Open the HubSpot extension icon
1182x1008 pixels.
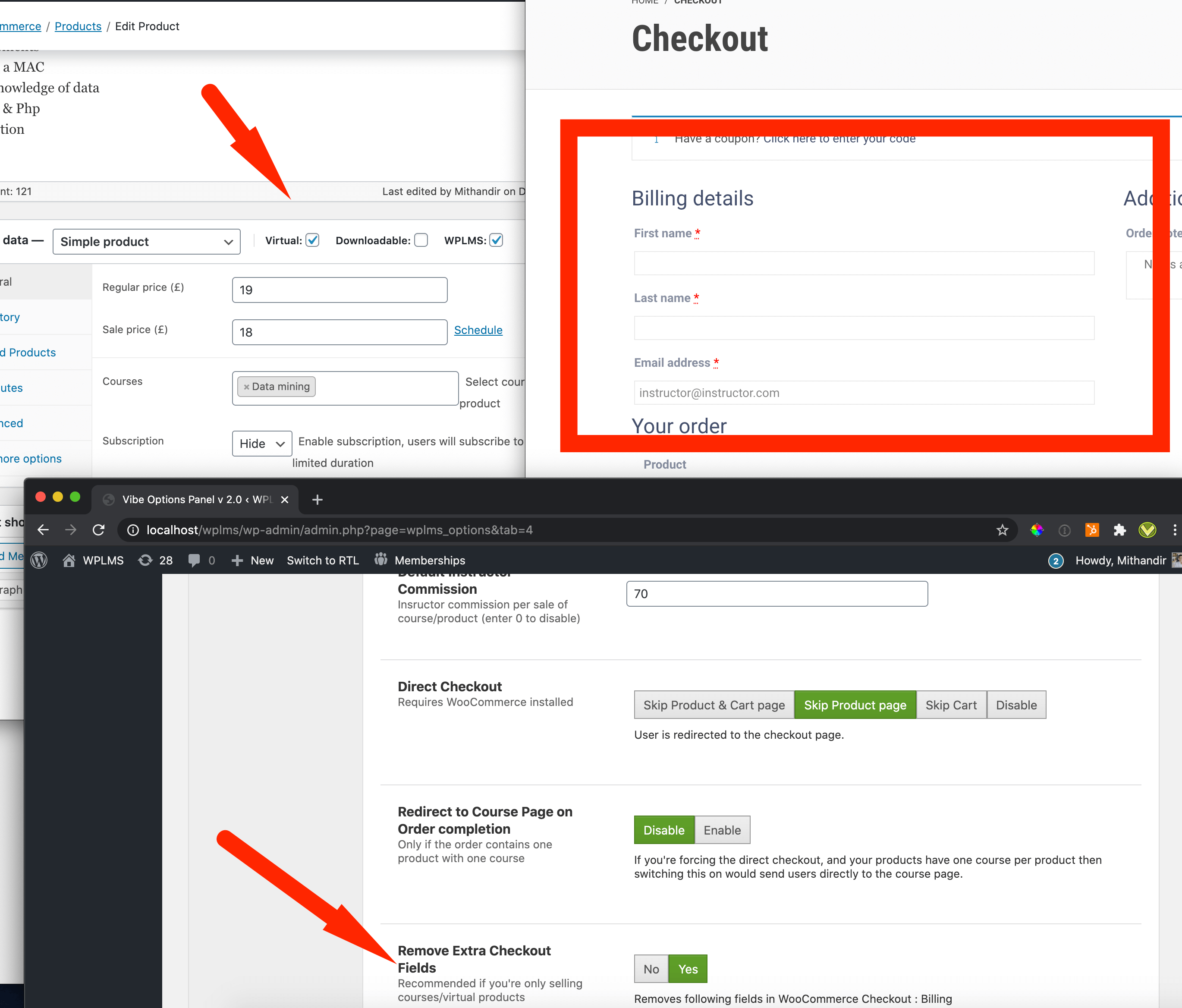click(x=1092, y=530)
